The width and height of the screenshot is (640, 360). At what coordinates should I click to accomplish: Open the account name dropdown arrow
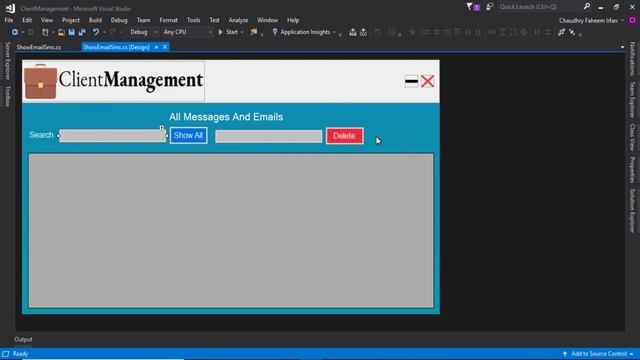622,20
